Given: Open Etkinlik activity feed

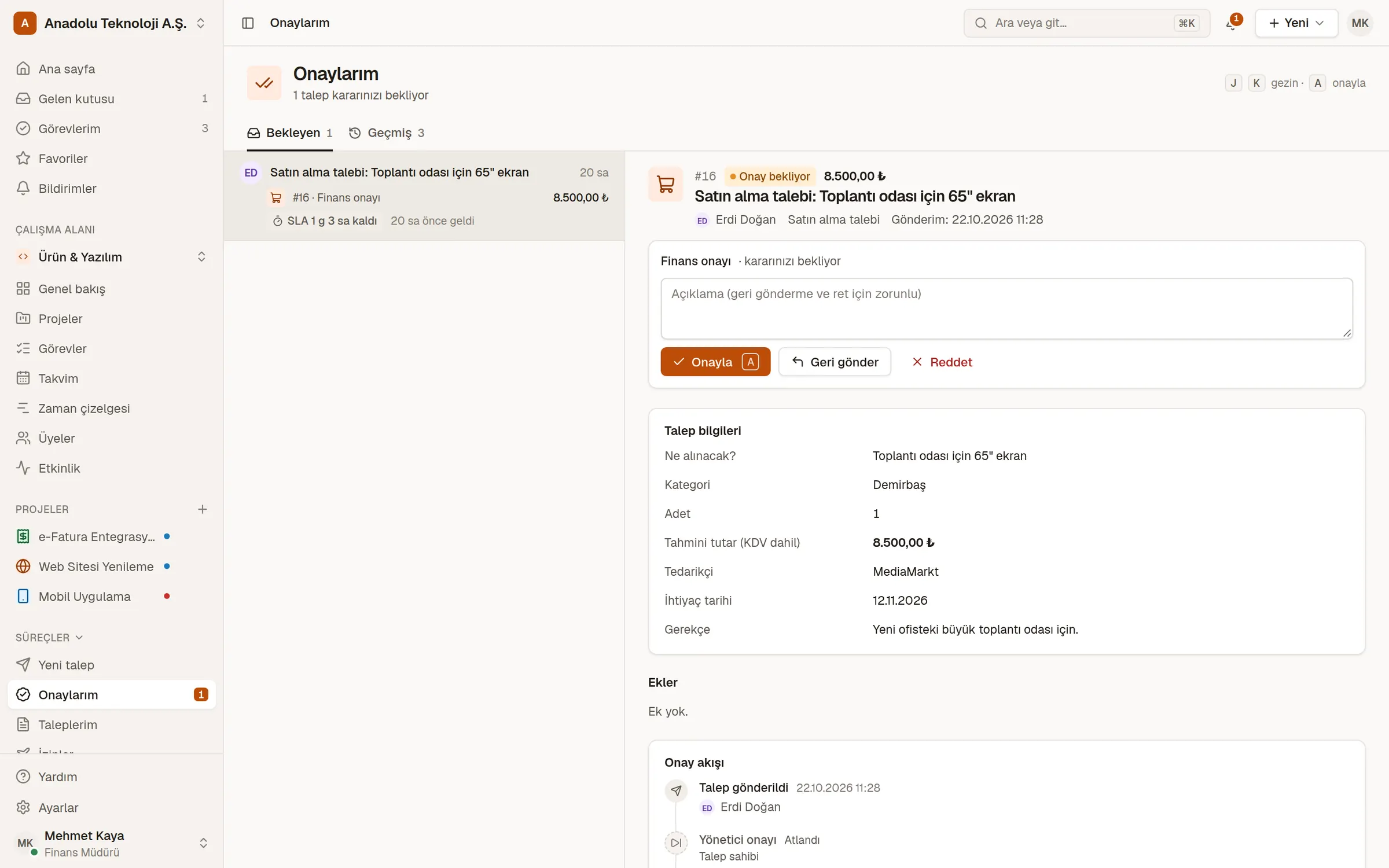Looking at the screenshot, I should pyautogui.click(x=112, y=468).
